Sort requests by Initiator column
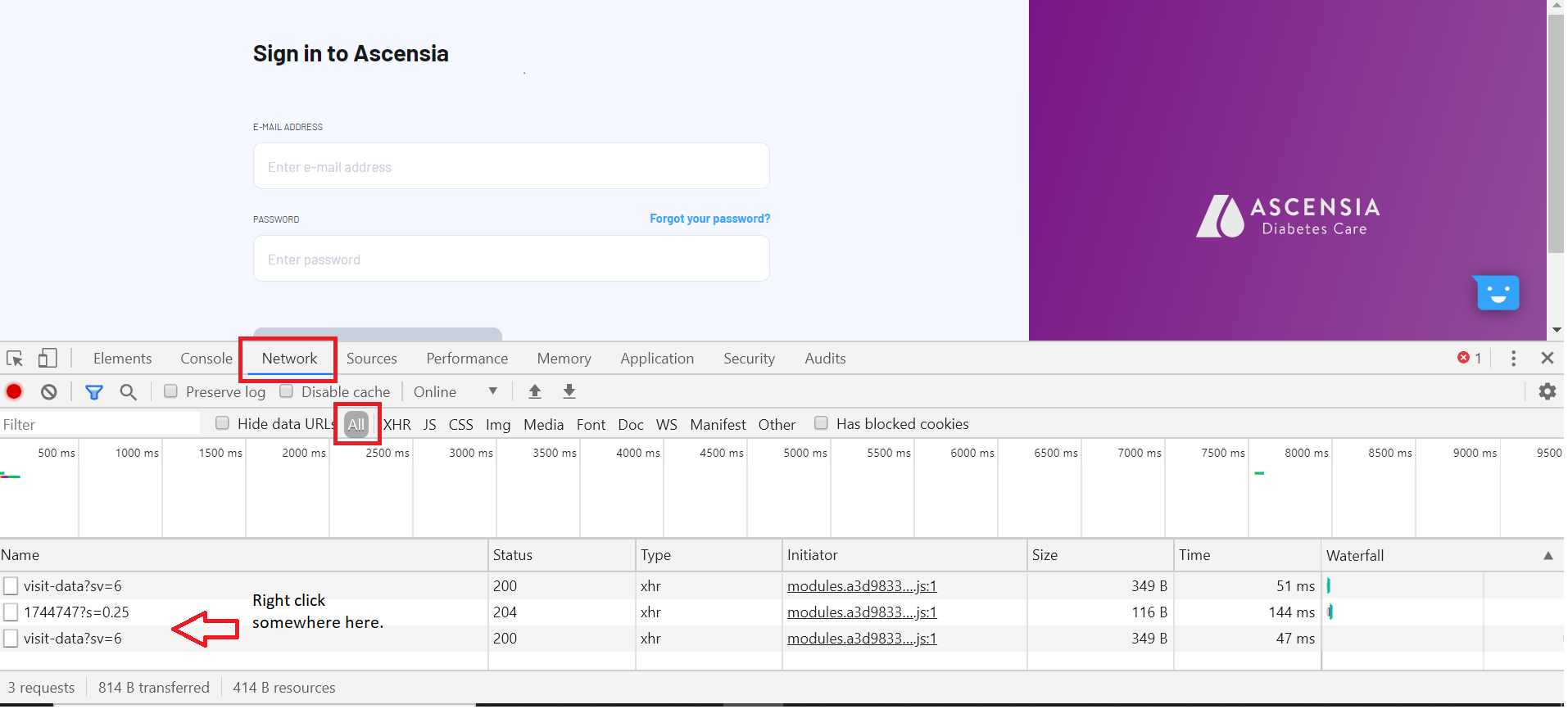Image resolution: width=1568 pixels, height=709 pixels. [904, 555]
